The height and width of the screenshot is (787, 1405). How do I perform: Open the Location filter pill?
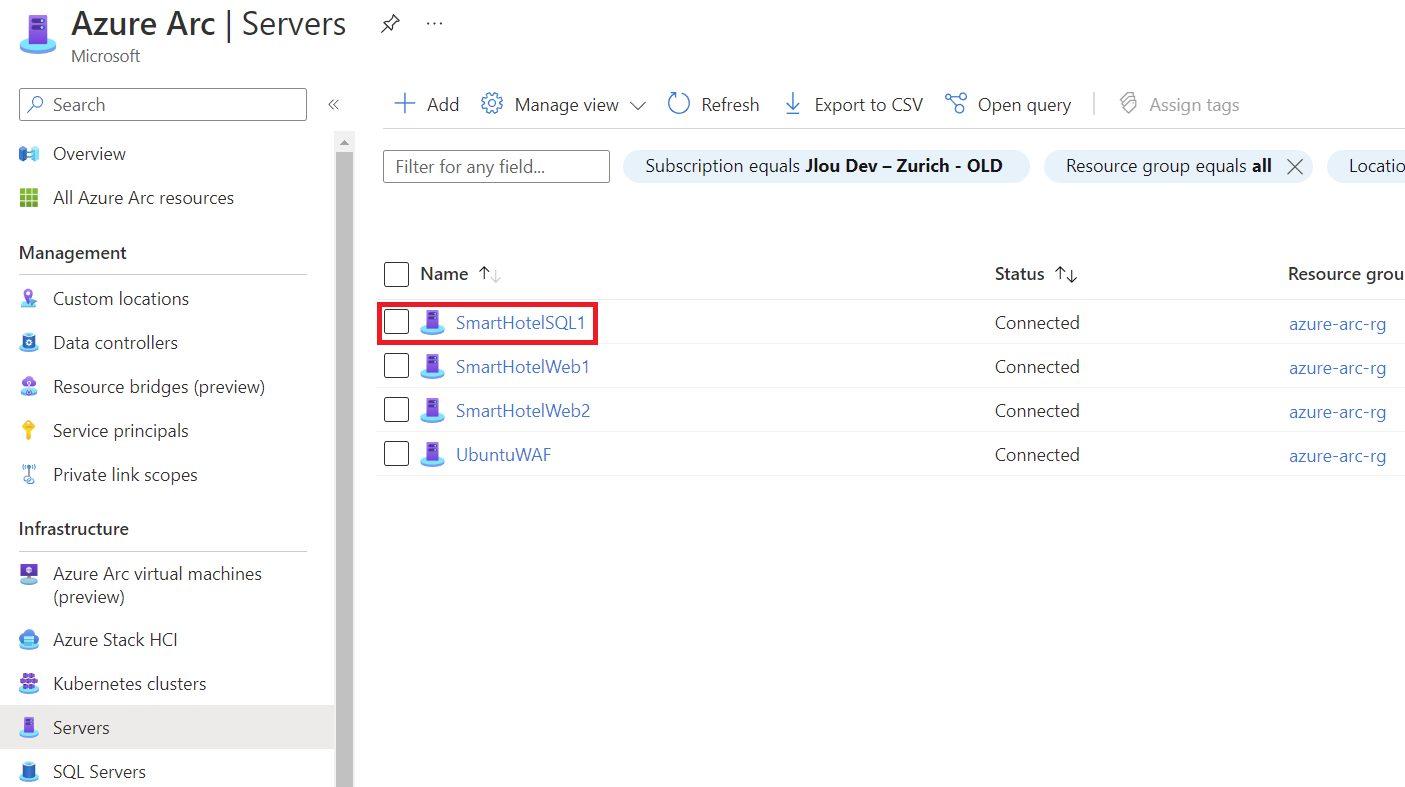[x=1368, y=166]
